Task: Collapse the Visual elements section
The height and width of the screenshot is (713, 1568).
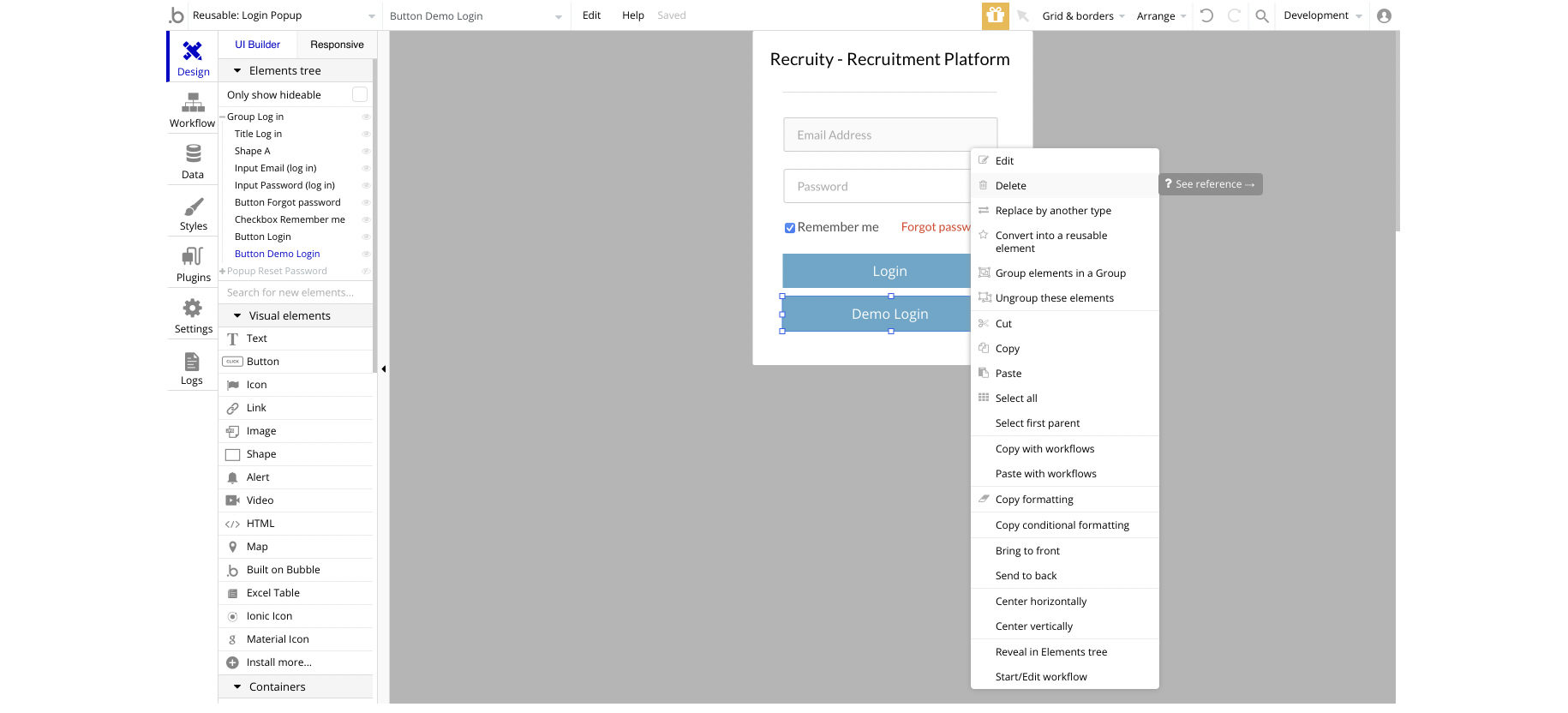Action: tap(237, 315)
